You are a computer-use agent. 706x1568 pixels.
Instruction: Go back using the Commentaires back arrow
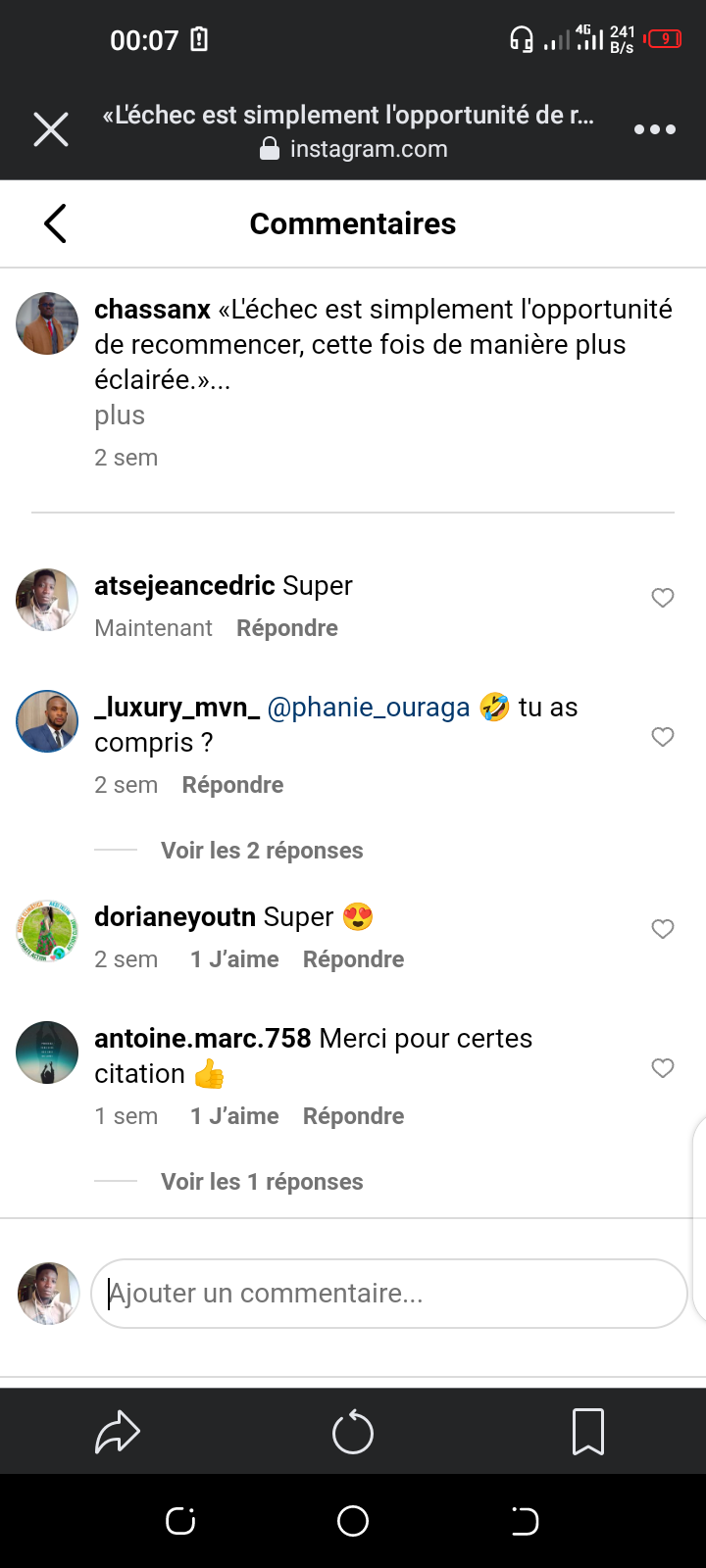56,223
